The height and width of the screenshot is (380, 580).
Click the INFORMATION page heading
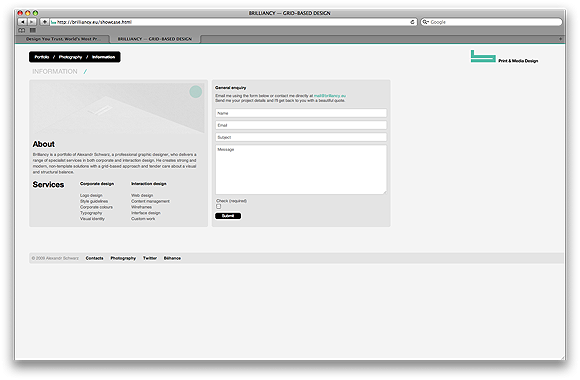[55, 71]
